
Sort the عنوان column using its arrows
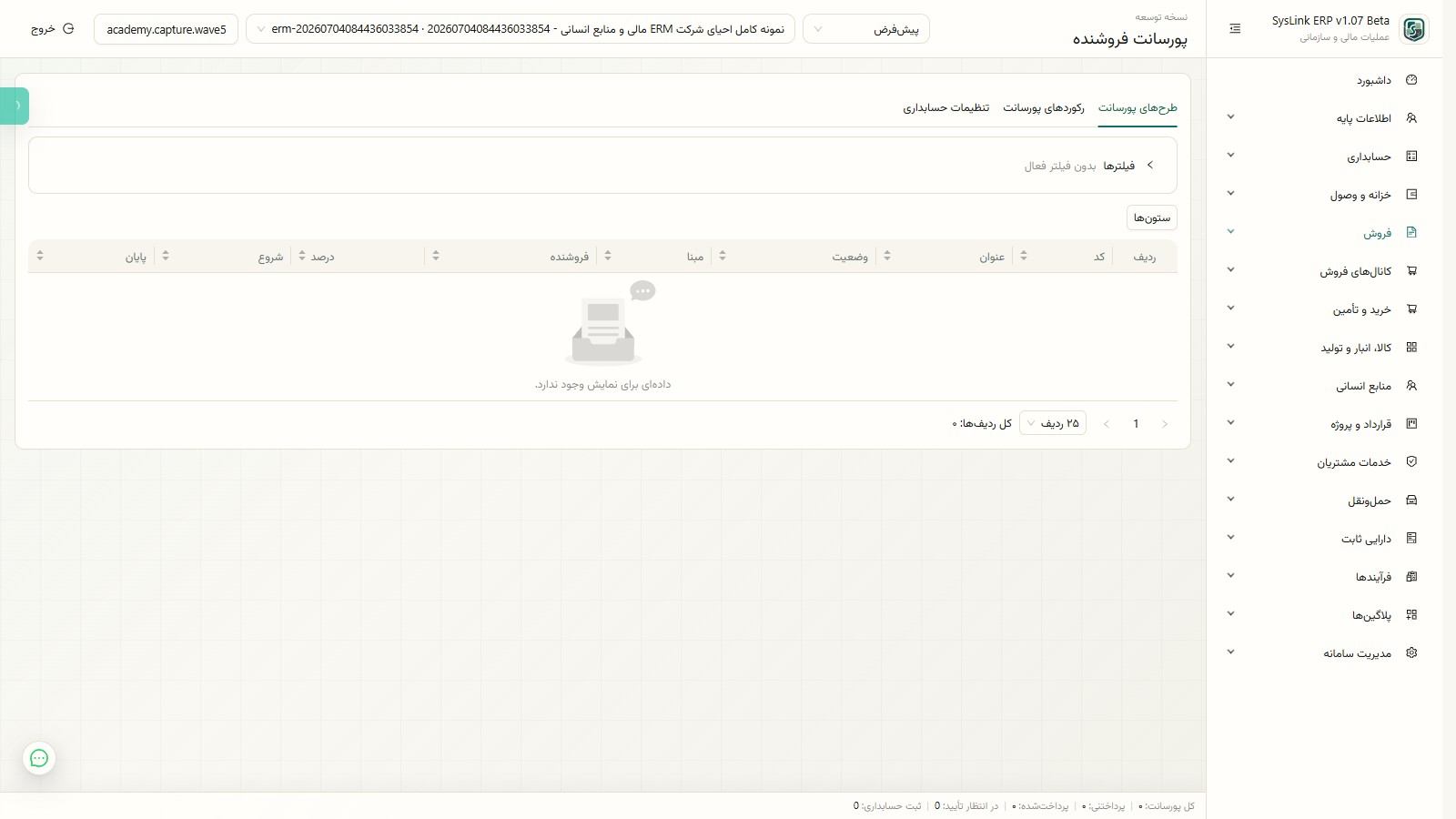(887, 257)
